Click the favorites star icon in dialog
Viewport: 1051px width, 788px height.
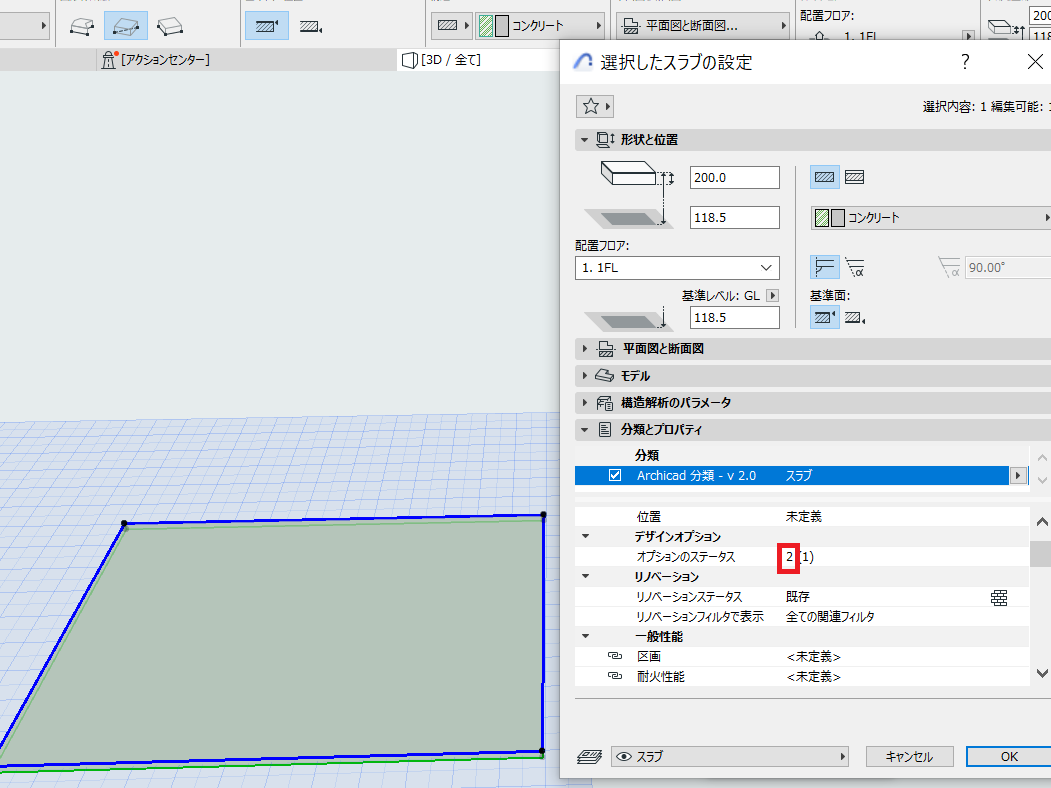[591, 107]
